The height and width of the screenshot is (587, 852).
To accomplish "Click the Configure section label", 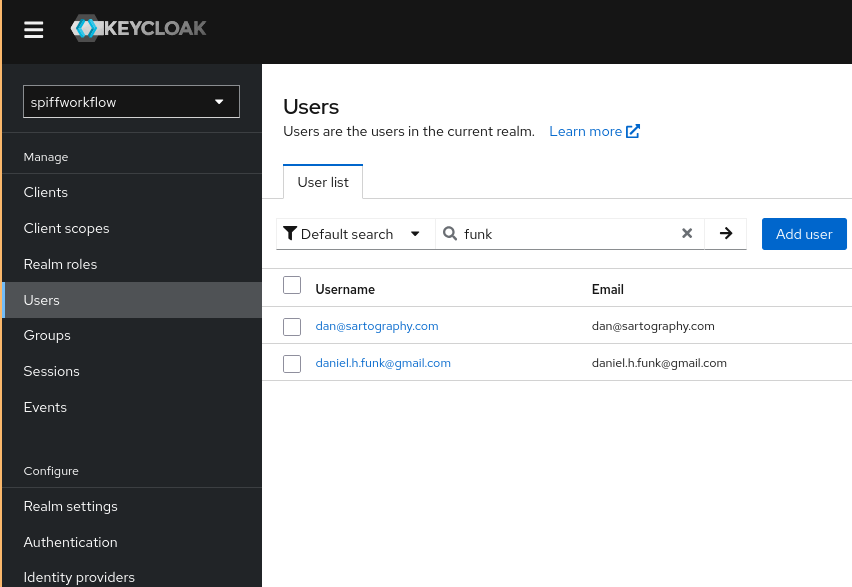I will tap(51, 471).
